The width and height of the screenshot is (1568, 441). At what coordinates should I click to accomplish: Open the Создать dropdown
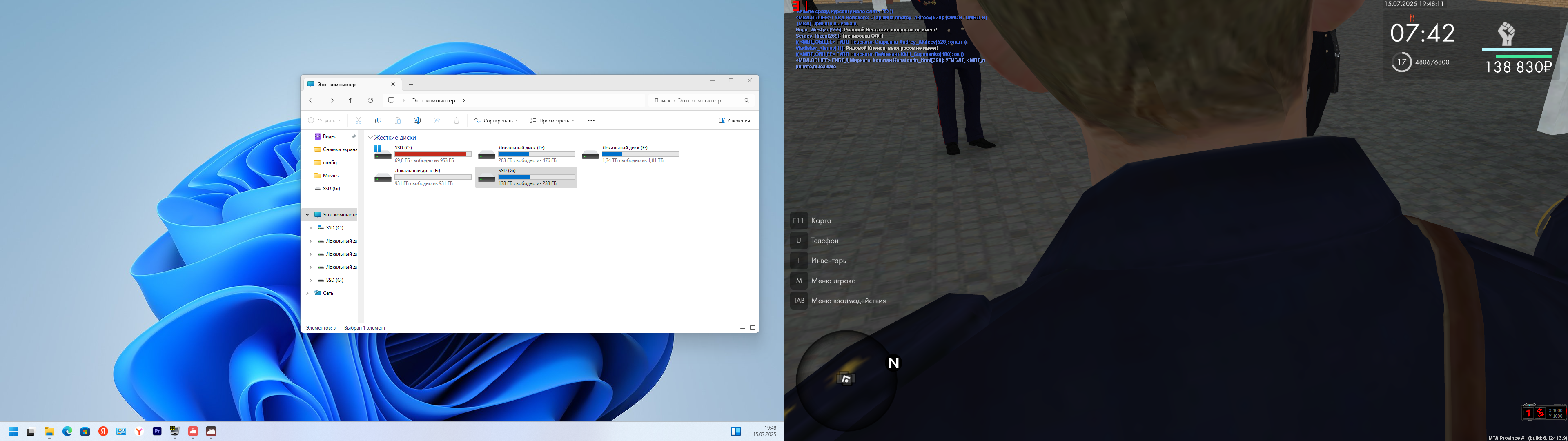[x=325, y=120]
